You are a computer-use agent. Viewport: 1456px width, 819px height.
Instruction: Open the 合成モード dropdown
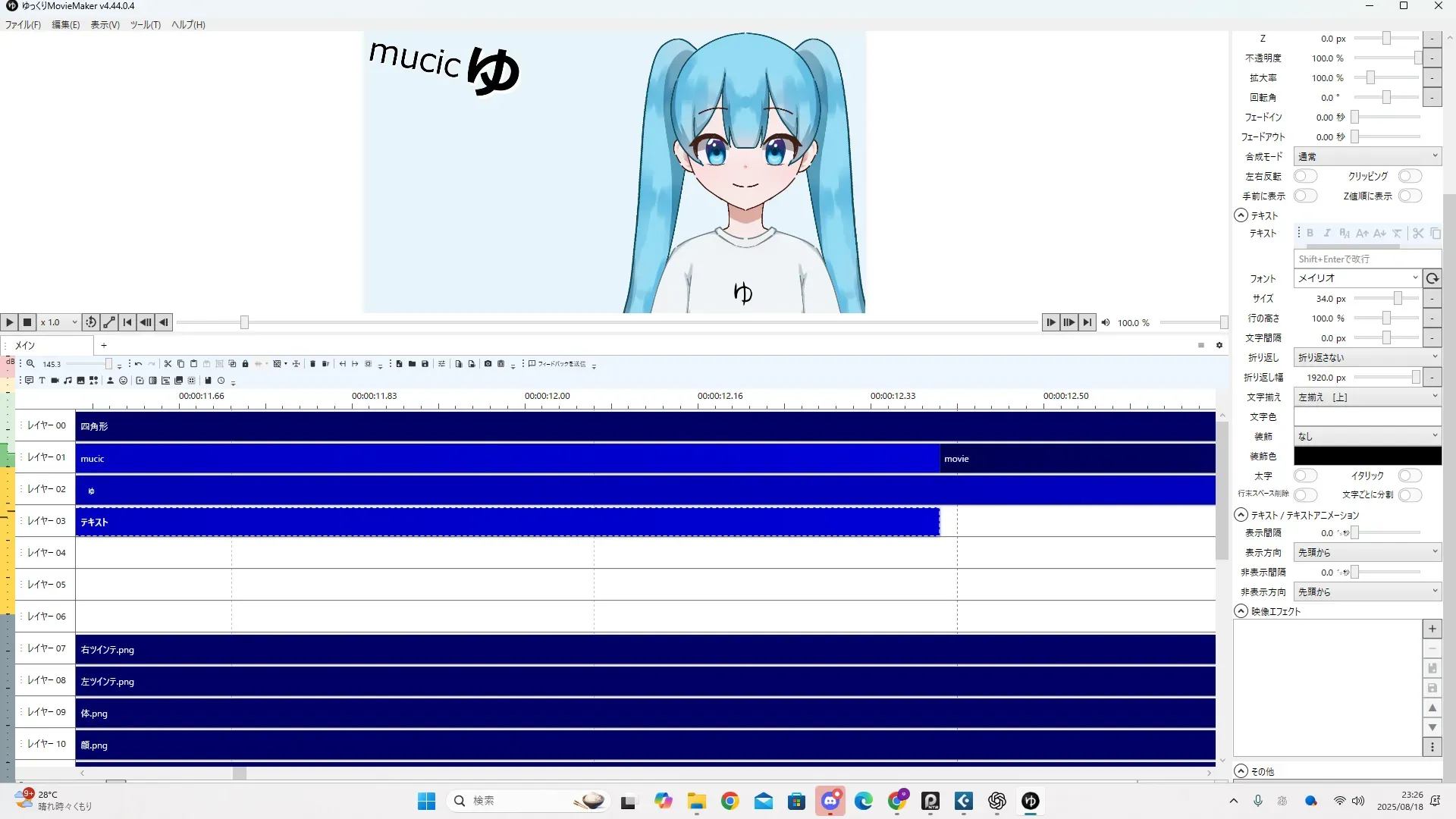coord(1367,156)
